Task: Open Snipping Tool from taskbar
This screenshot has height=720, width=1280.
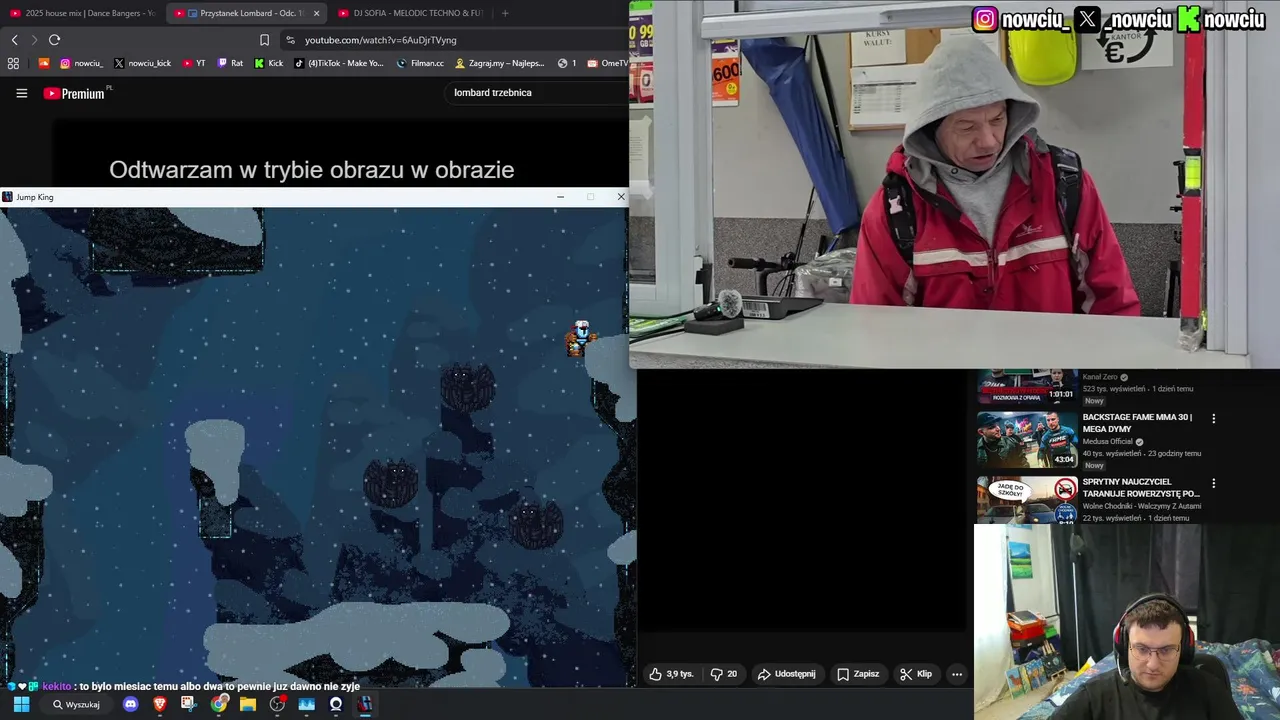Action: [188, 704]
